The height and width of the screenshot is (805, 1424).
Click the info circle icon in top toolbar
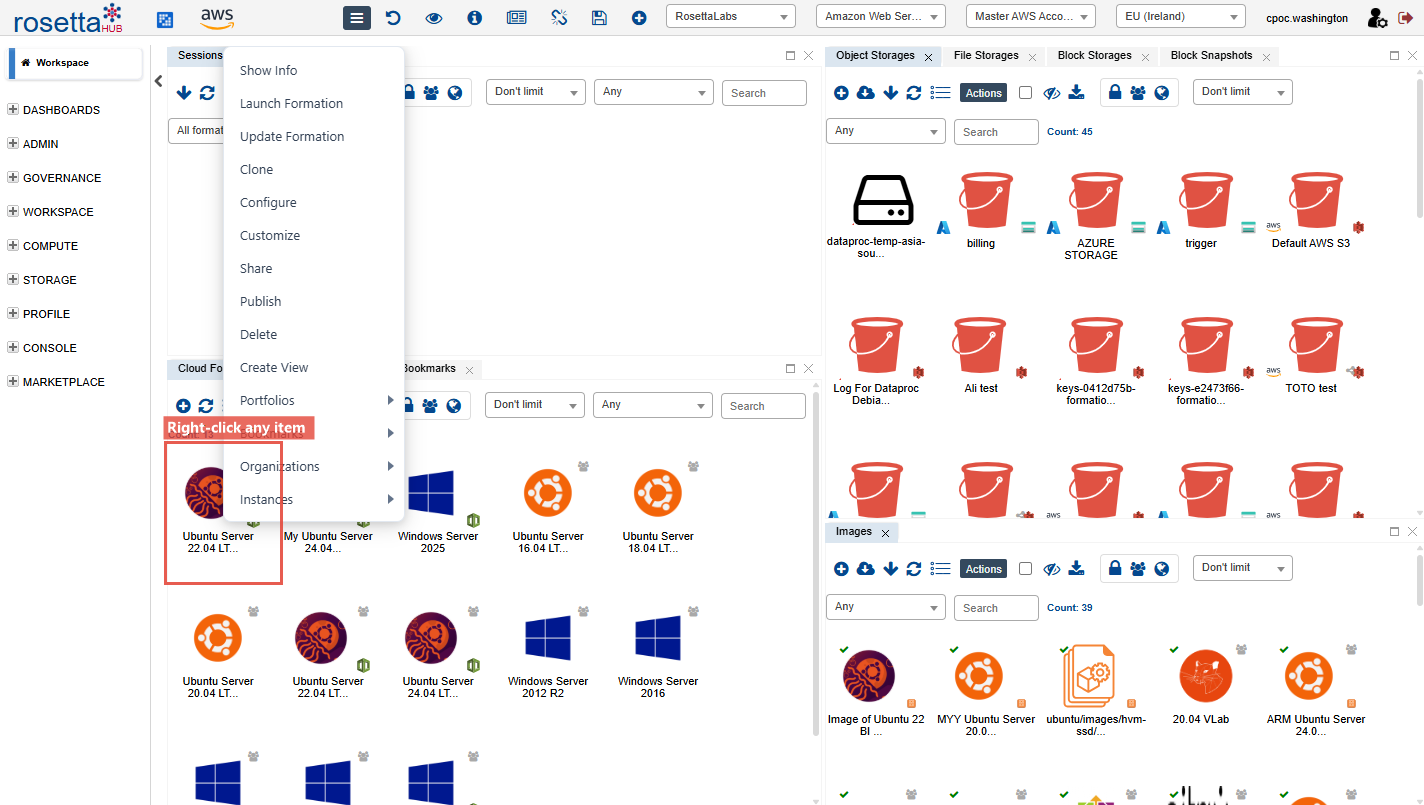pyautogui.click(x=475, y=18)
